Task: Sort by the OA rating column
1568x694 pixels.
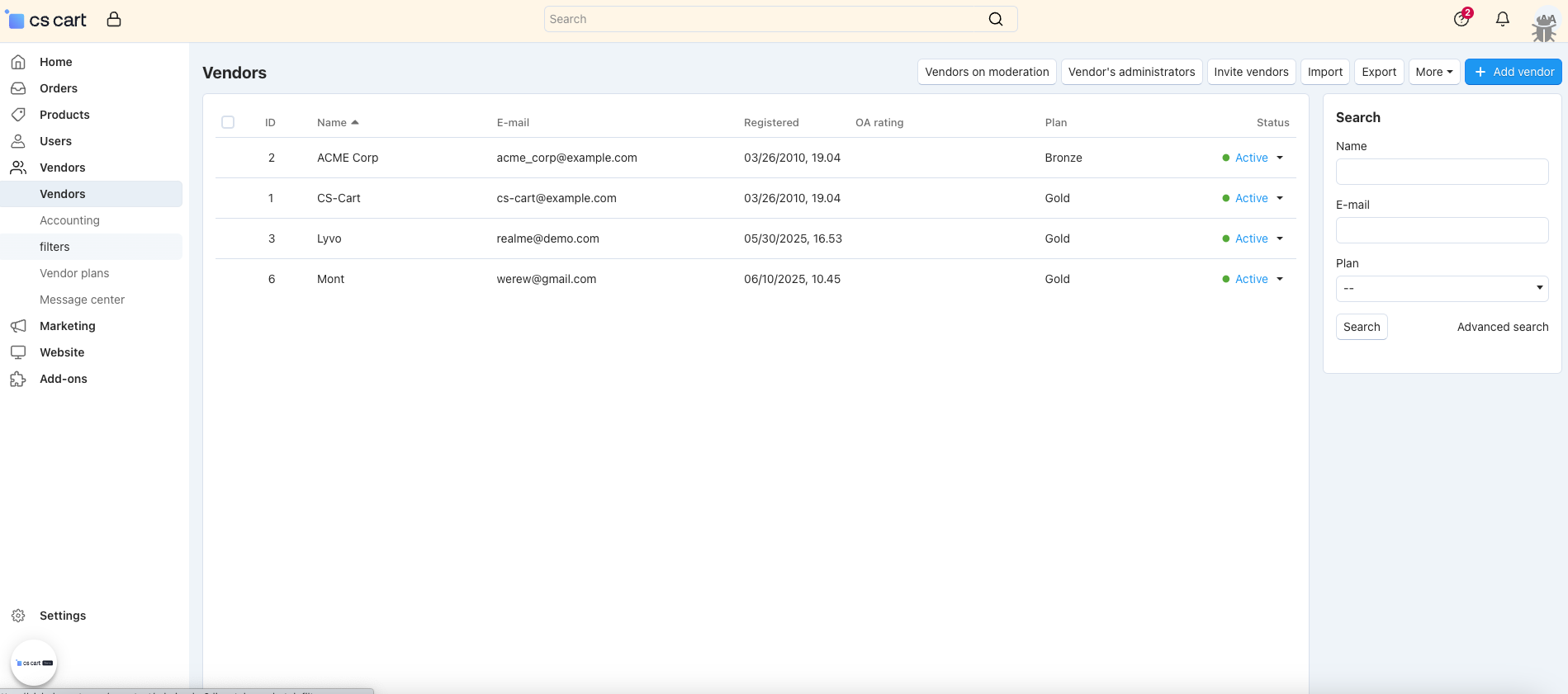Action: coord(879,122)
